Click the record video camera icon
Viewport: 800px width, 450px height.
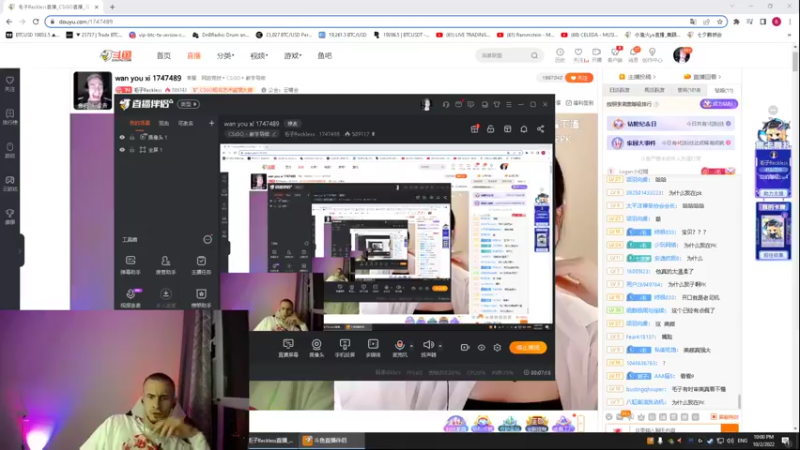tap(465, 347)
